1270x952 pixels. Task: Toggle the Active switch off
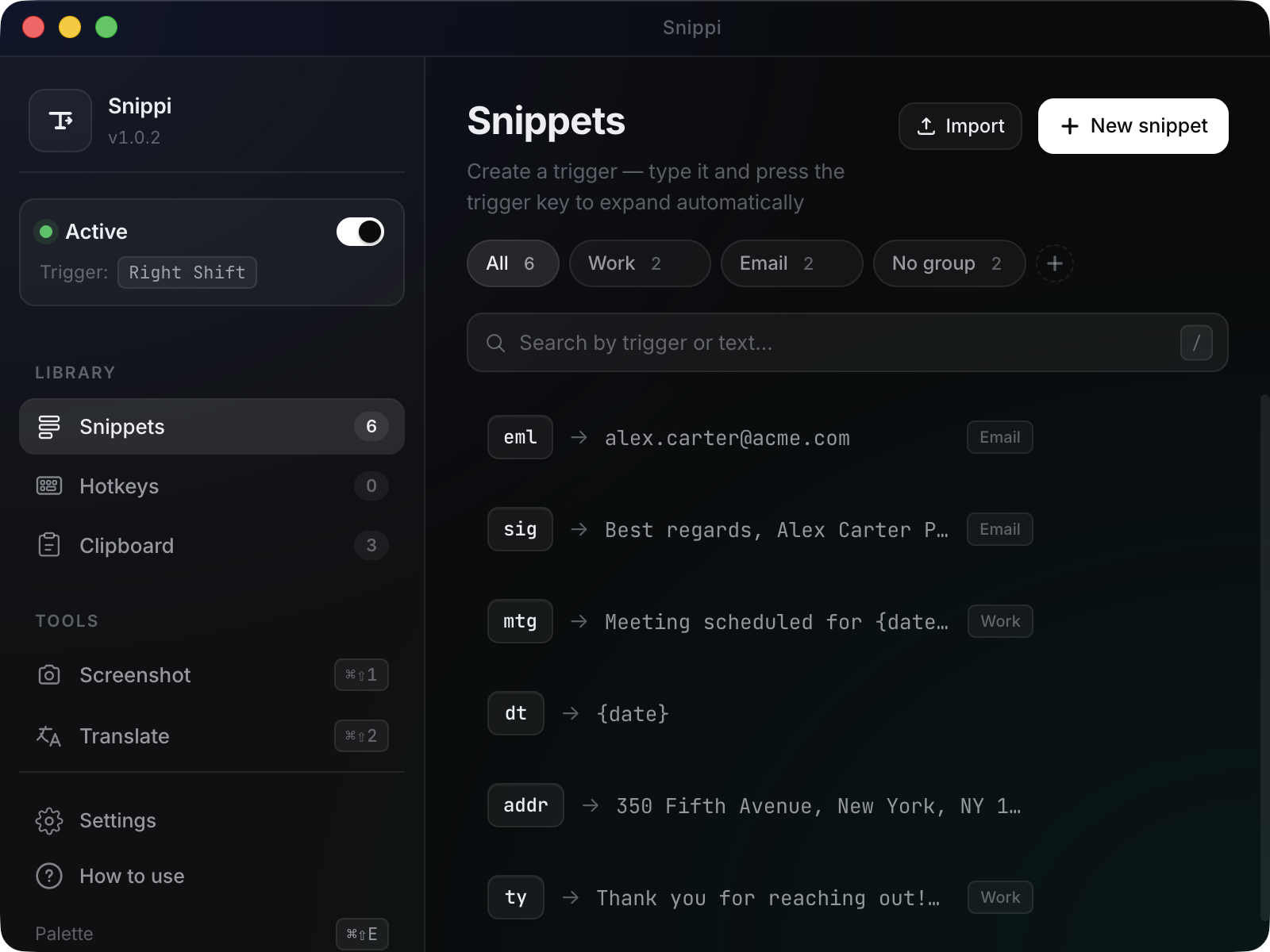(360, 232)
